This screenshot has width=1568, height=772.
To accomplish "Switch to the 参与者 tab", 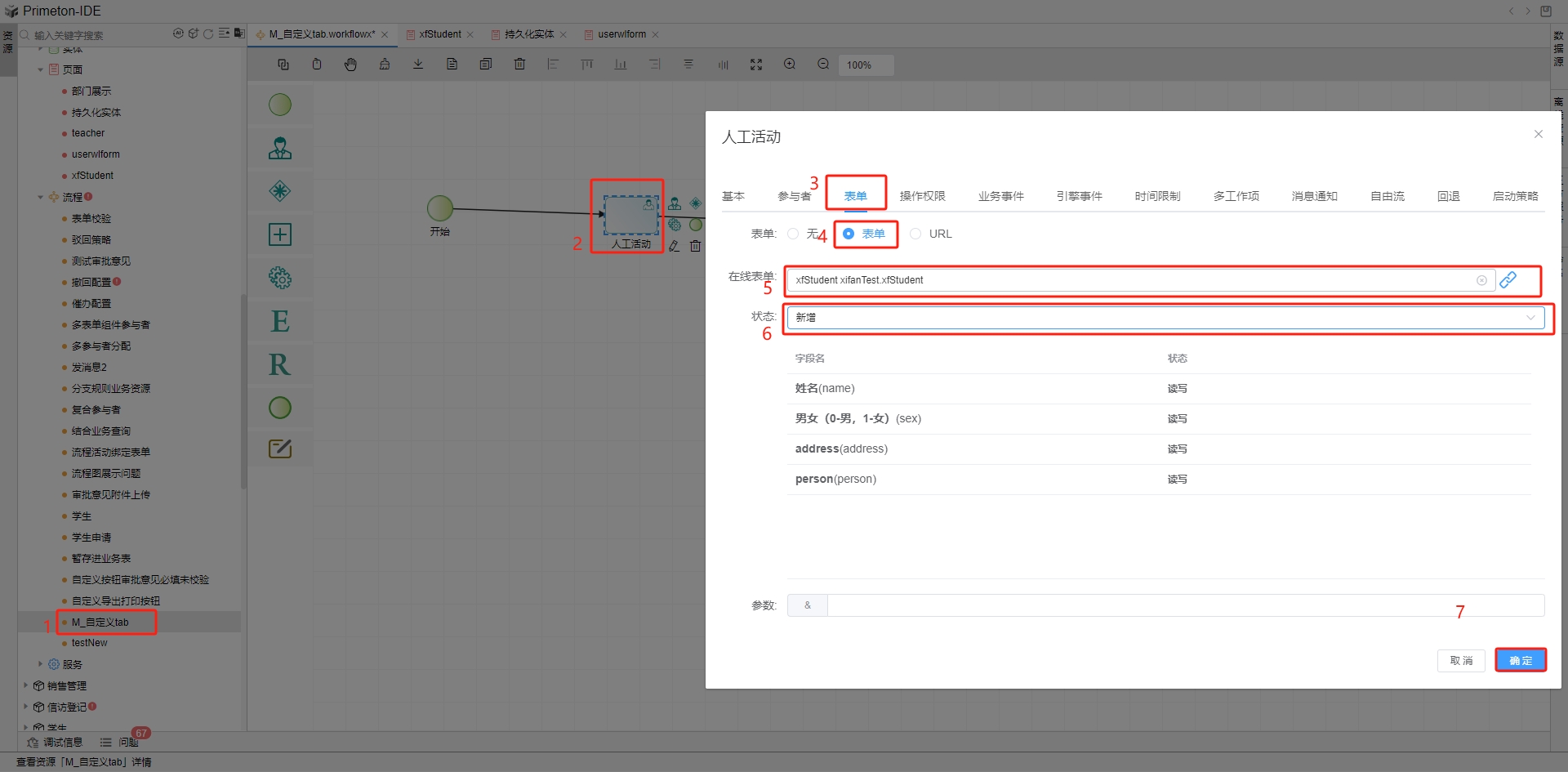I will (x=794, y=196).
